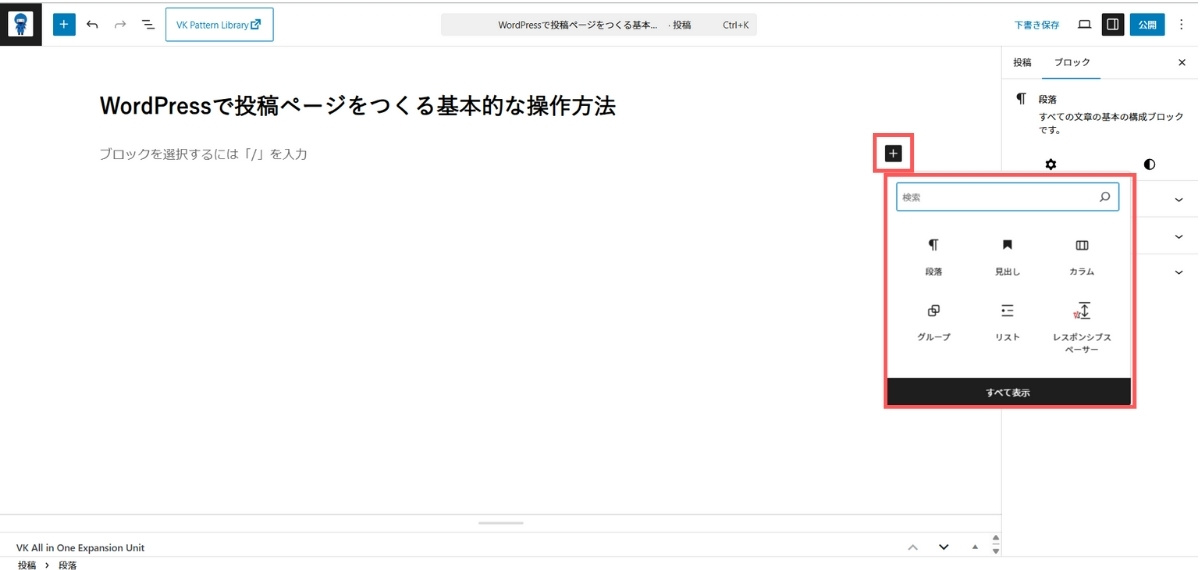Expand the second collapsed sidebar panel chevron

[1179, 237]
